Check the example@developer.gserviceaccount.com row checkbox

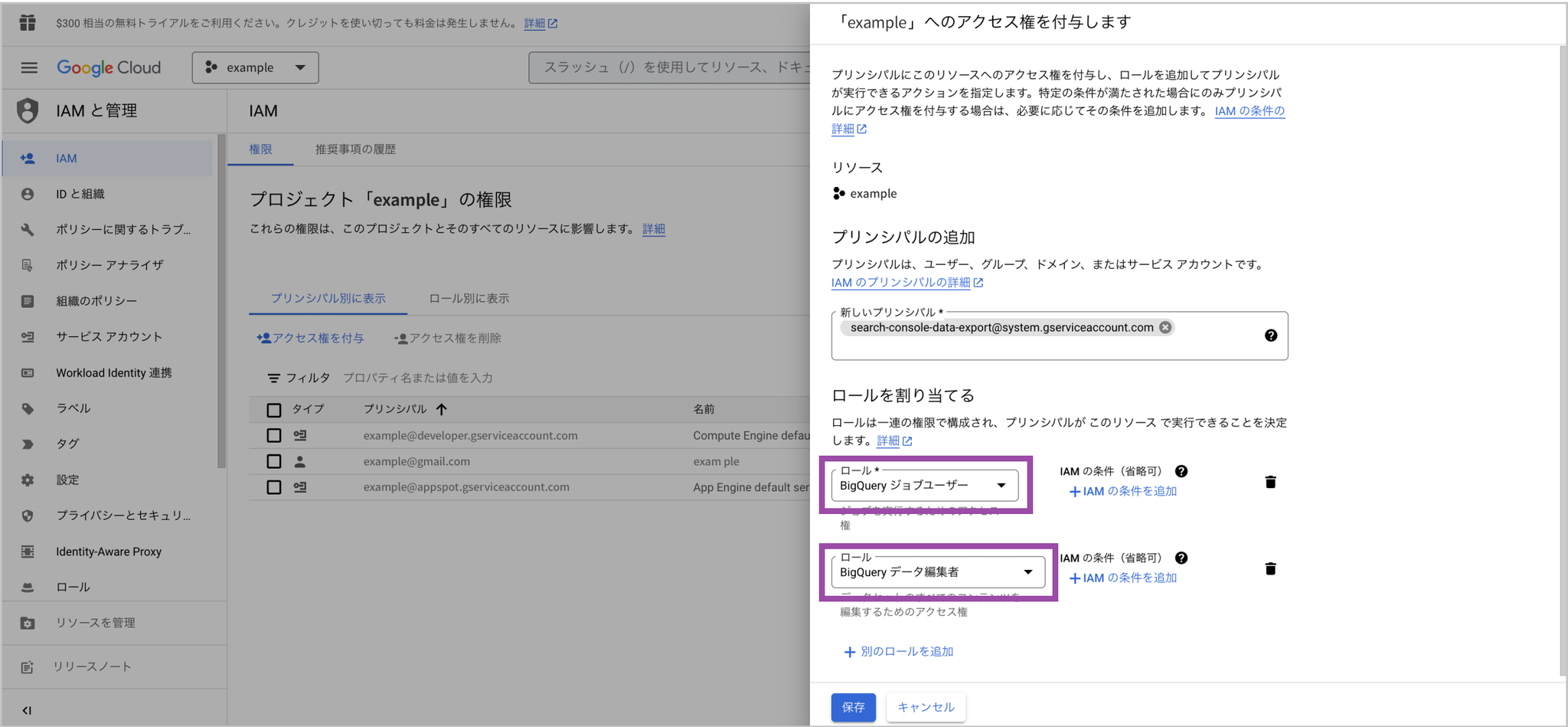[274, 435]
